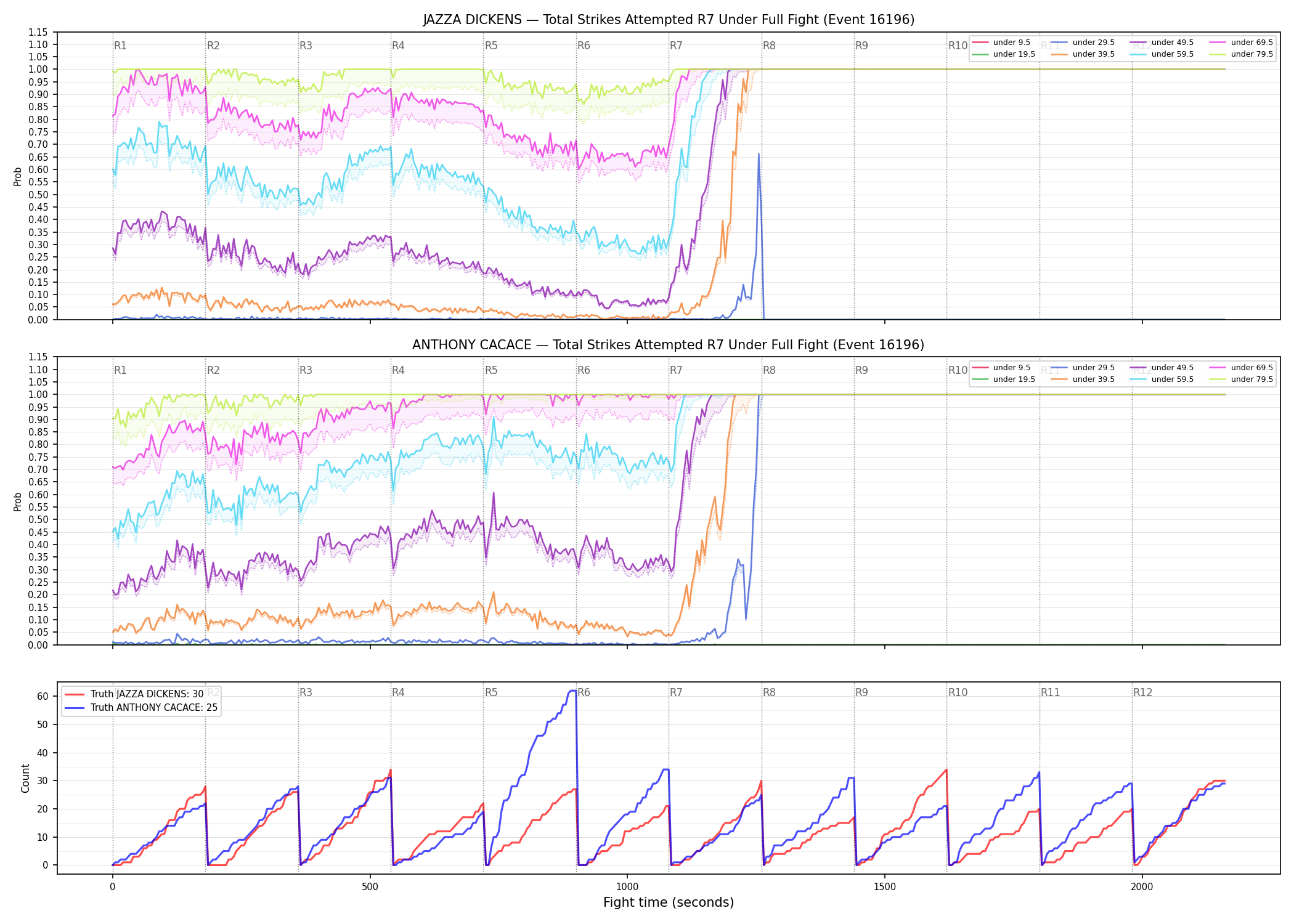Viewport: 1294px width, 924px height.
Task: Click the ANTHONY CACACE chart title
Action: [669, 345]
